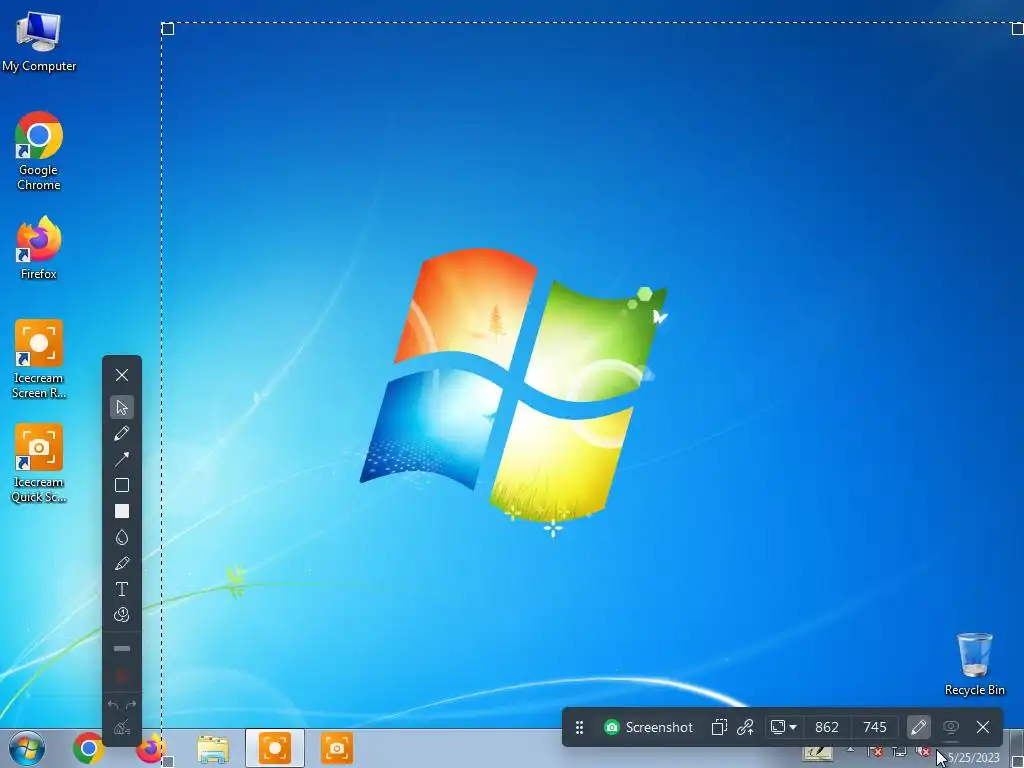Select the highlighter marker tool
The image size is (1024, 768).
(x=121, y=563)
